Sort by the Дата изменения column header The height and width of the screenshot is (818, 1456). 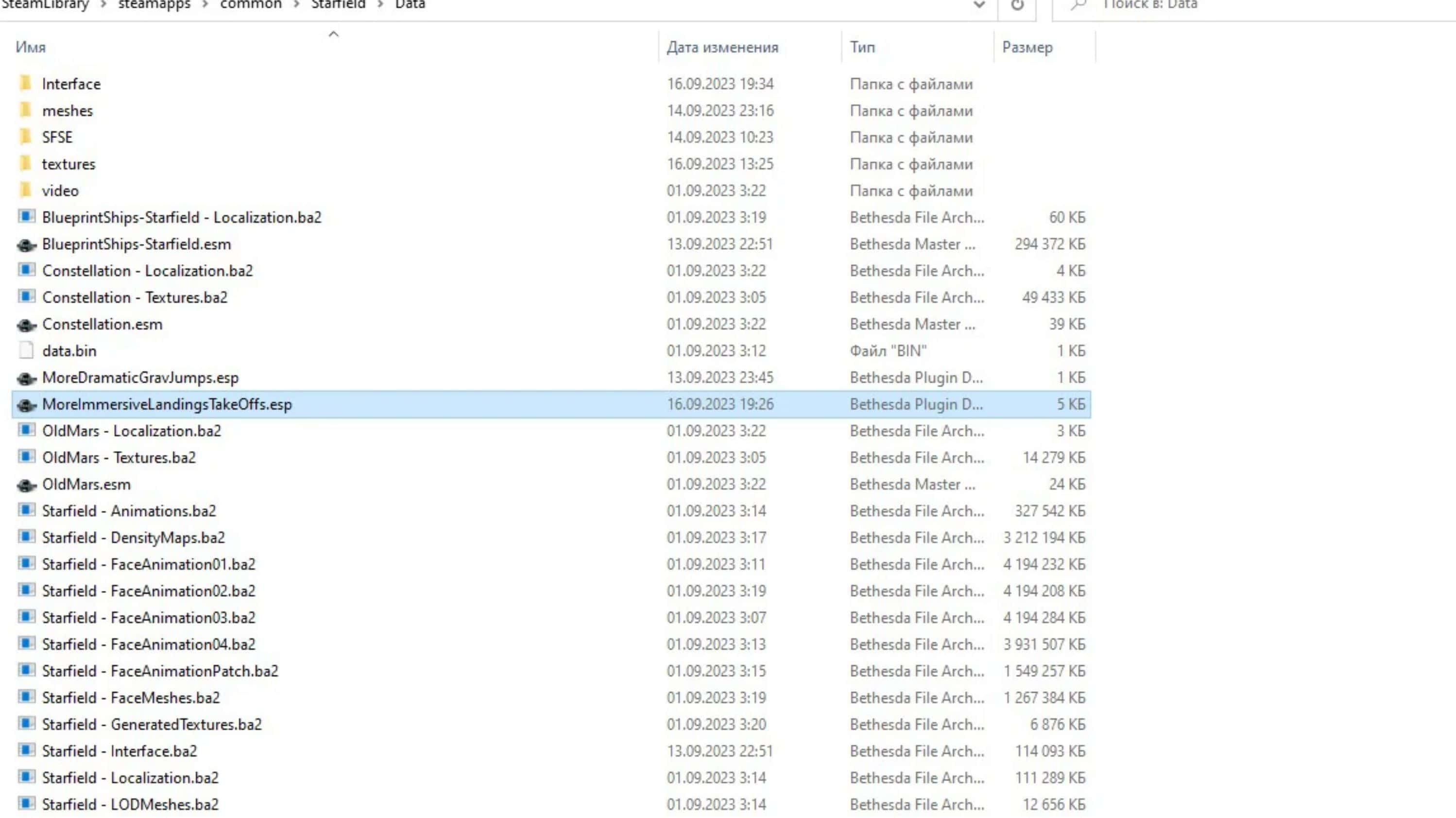pyautogui.click(x=722, y=48)
